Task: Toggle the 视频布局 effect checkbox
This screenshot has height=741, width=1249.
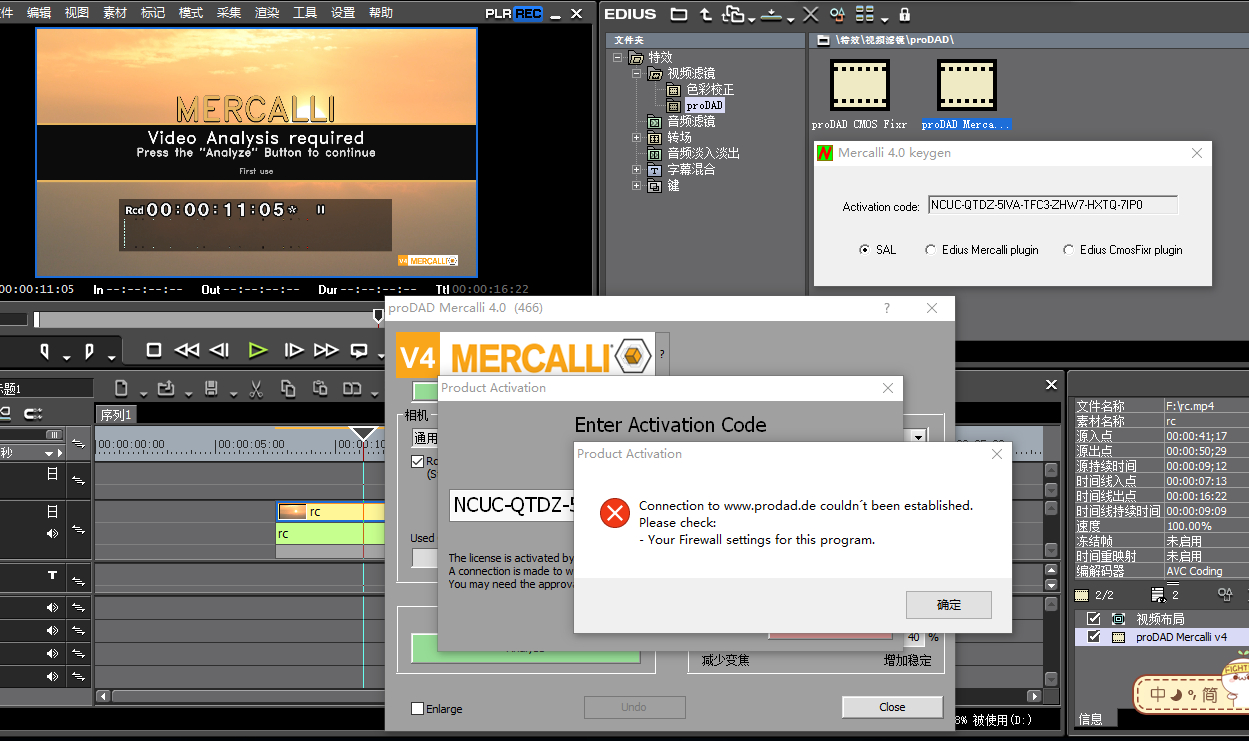Action: point(1094,619)
